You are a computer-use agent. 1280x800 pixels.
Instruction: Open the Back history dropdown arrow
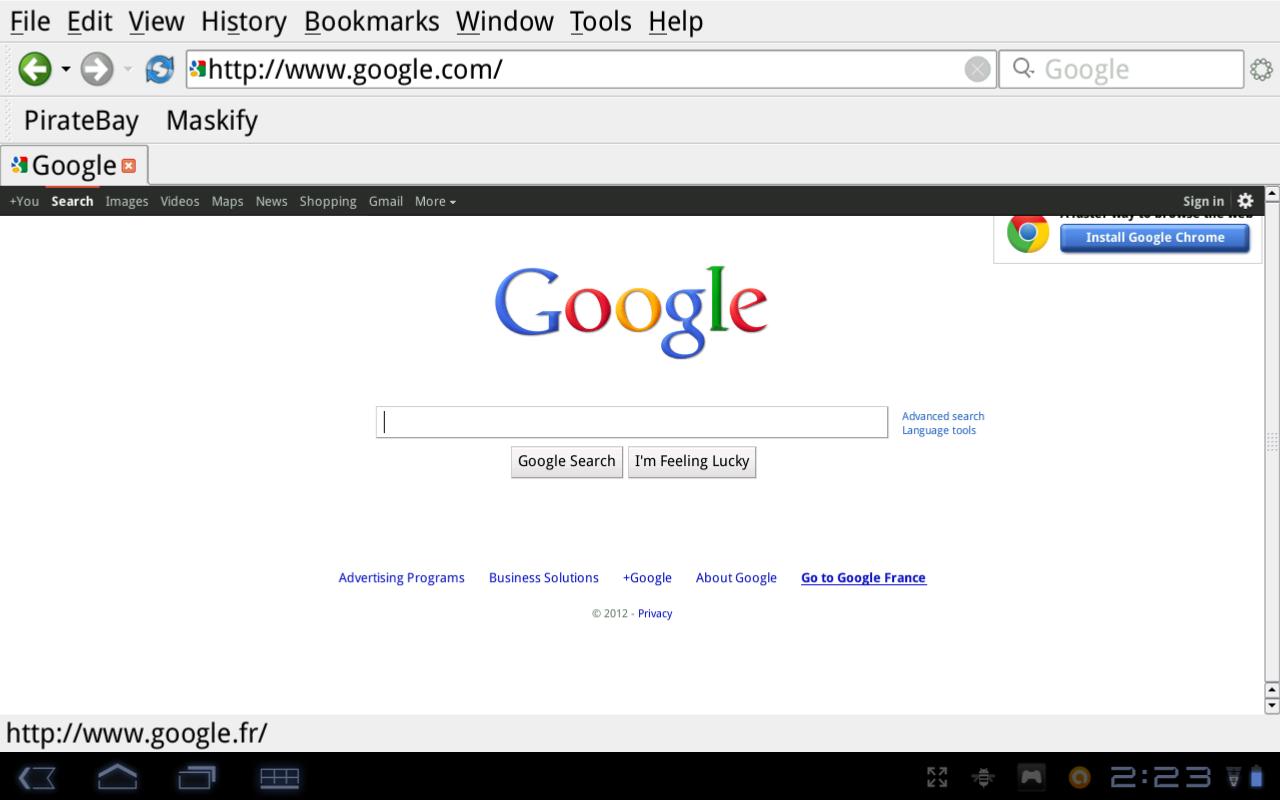[x=66, y=69]
